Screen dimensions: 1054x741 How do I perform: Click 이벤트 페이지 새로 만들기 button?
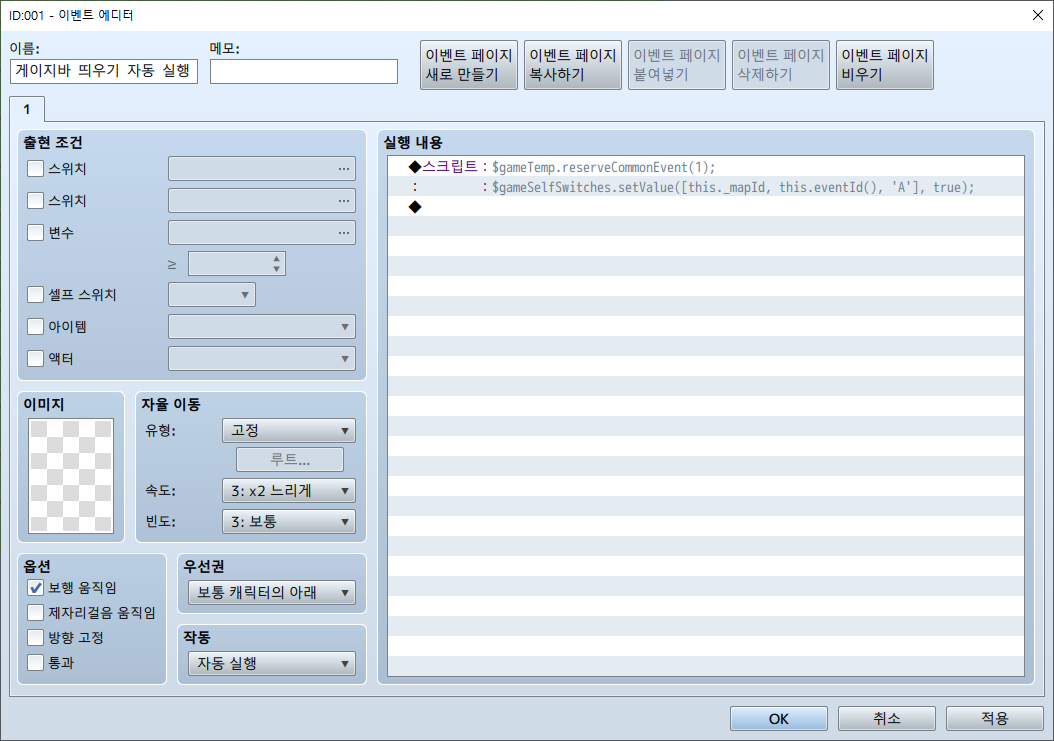469,65
